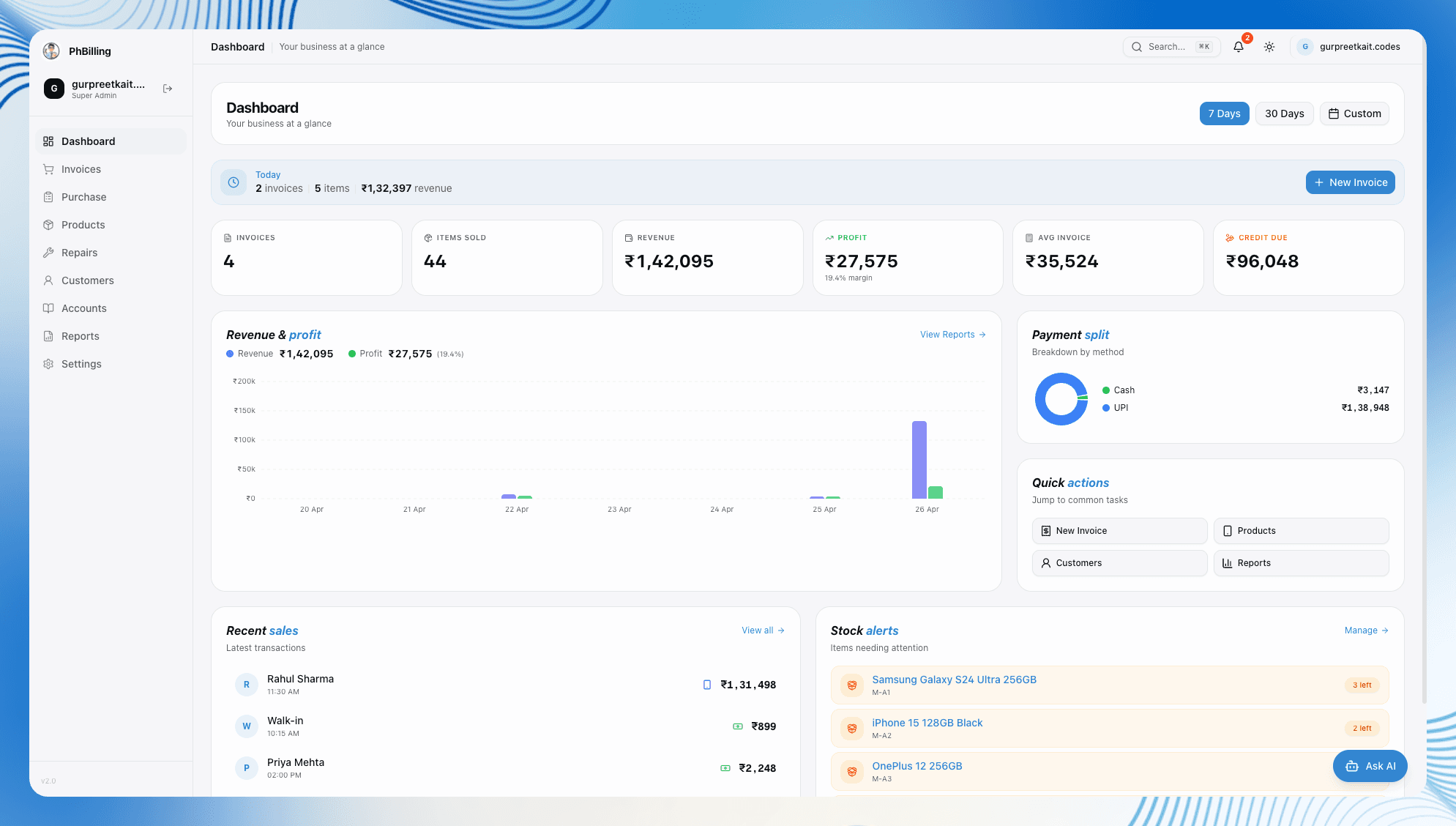Click the W avatar for Walk-in sale

[x=247, y=726]
